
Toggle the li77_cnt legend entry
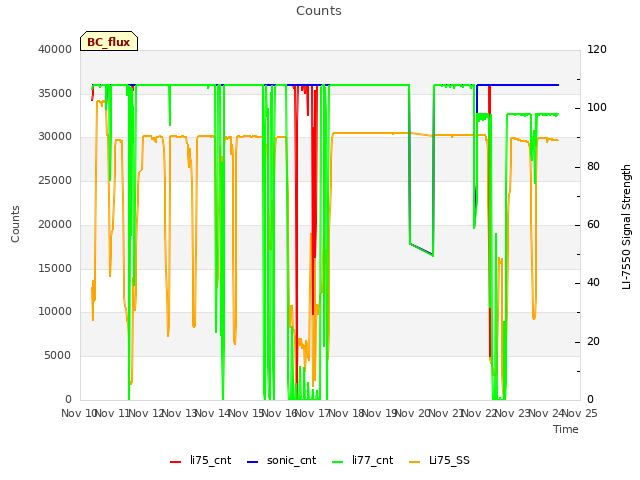(362, 460)
